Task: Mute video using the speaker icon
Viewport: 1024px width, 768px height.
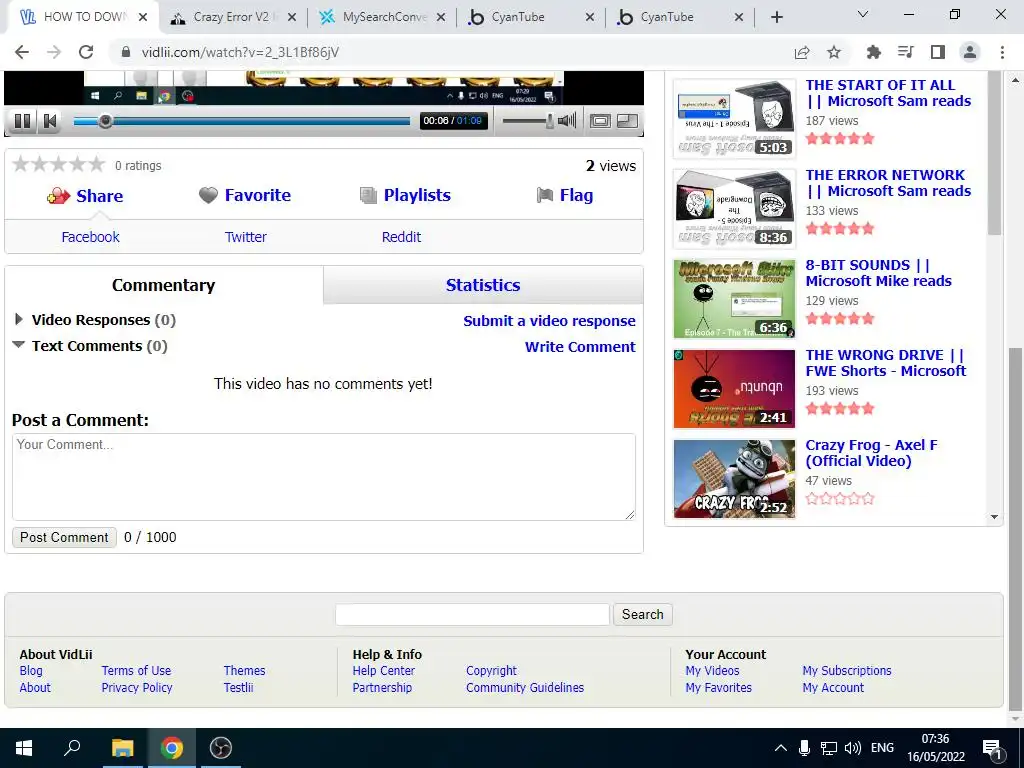Action: (x=567, y=120)
